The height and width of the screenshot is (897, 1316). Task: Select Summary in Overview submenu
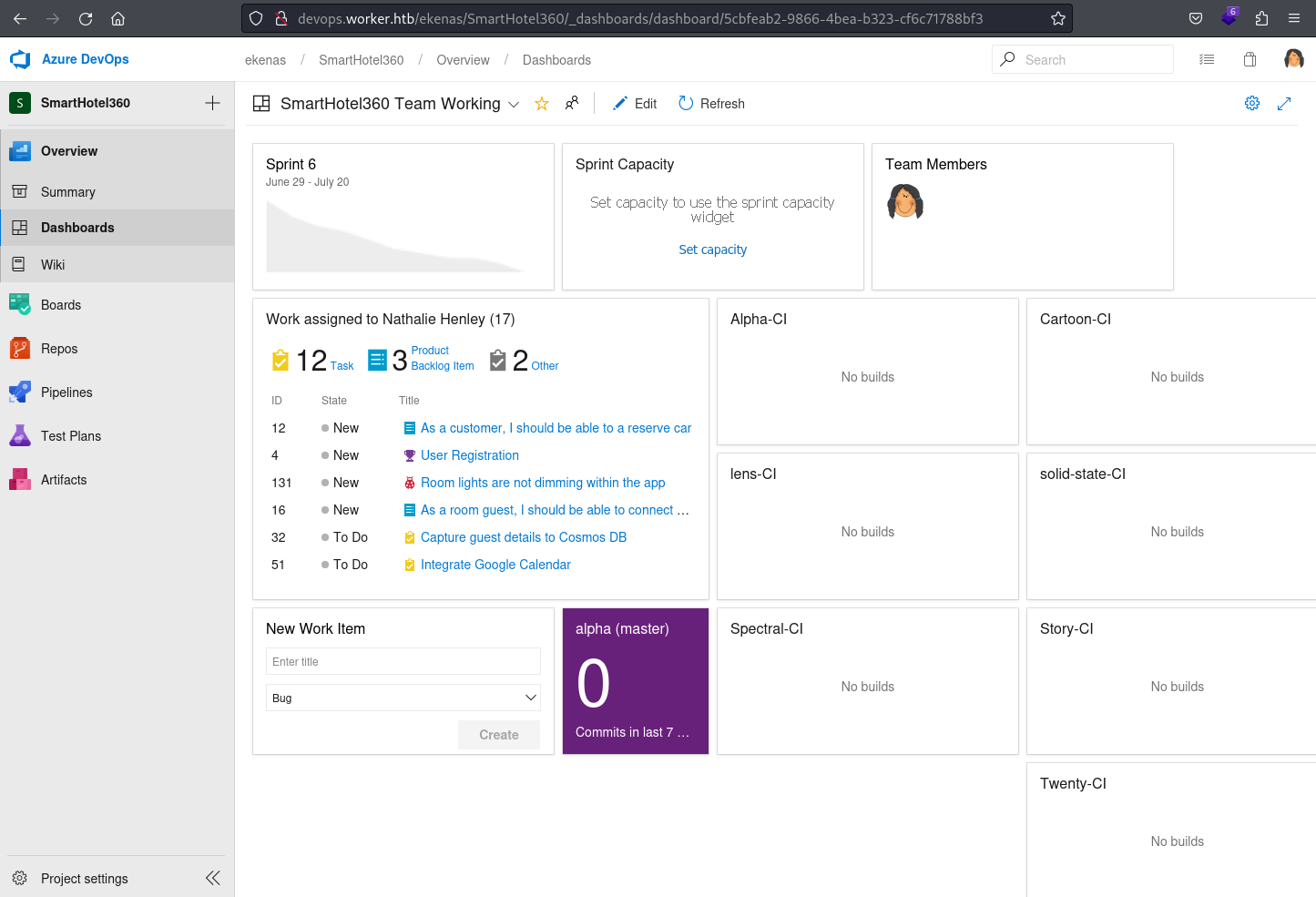tap(117, 192)
